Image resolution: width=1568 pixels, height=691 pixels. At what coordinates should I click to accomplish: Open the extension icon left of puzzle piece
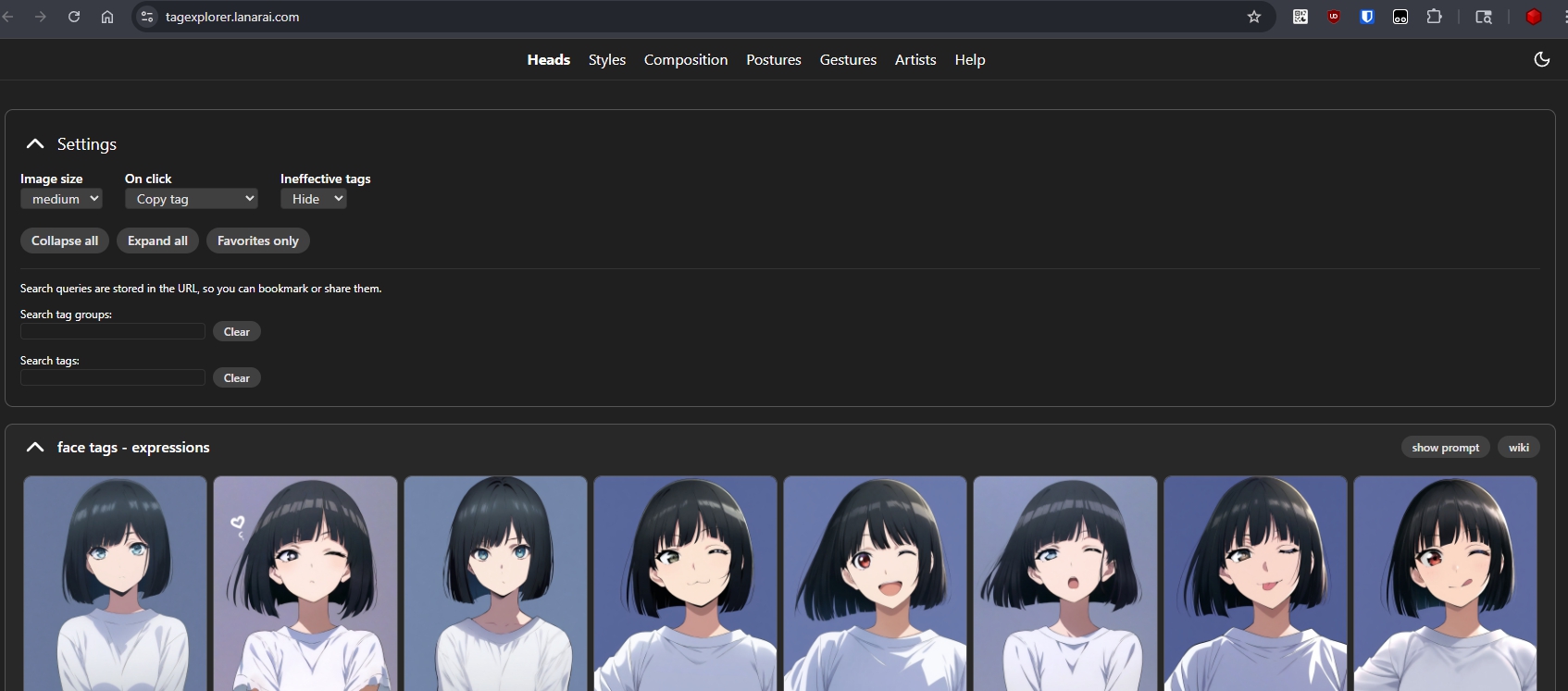click(x=1400, y=17)
